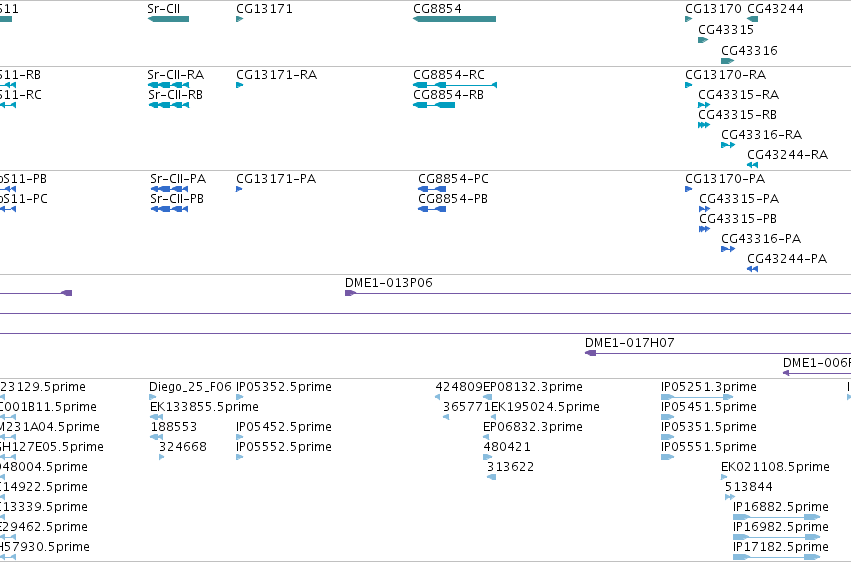Click the CG13170 gene label
Viewport: 851px width, 562px height.
click(x=713, y=9)
